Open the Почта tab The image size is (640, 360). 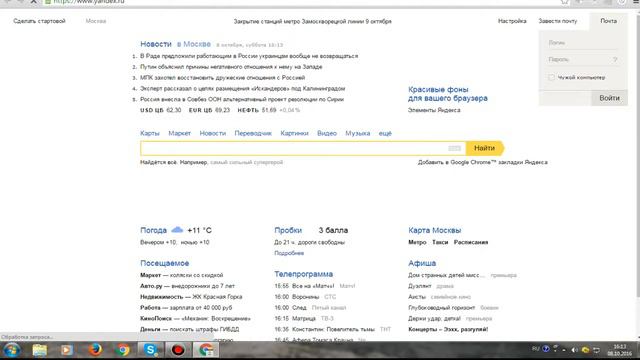pos(608,21)
